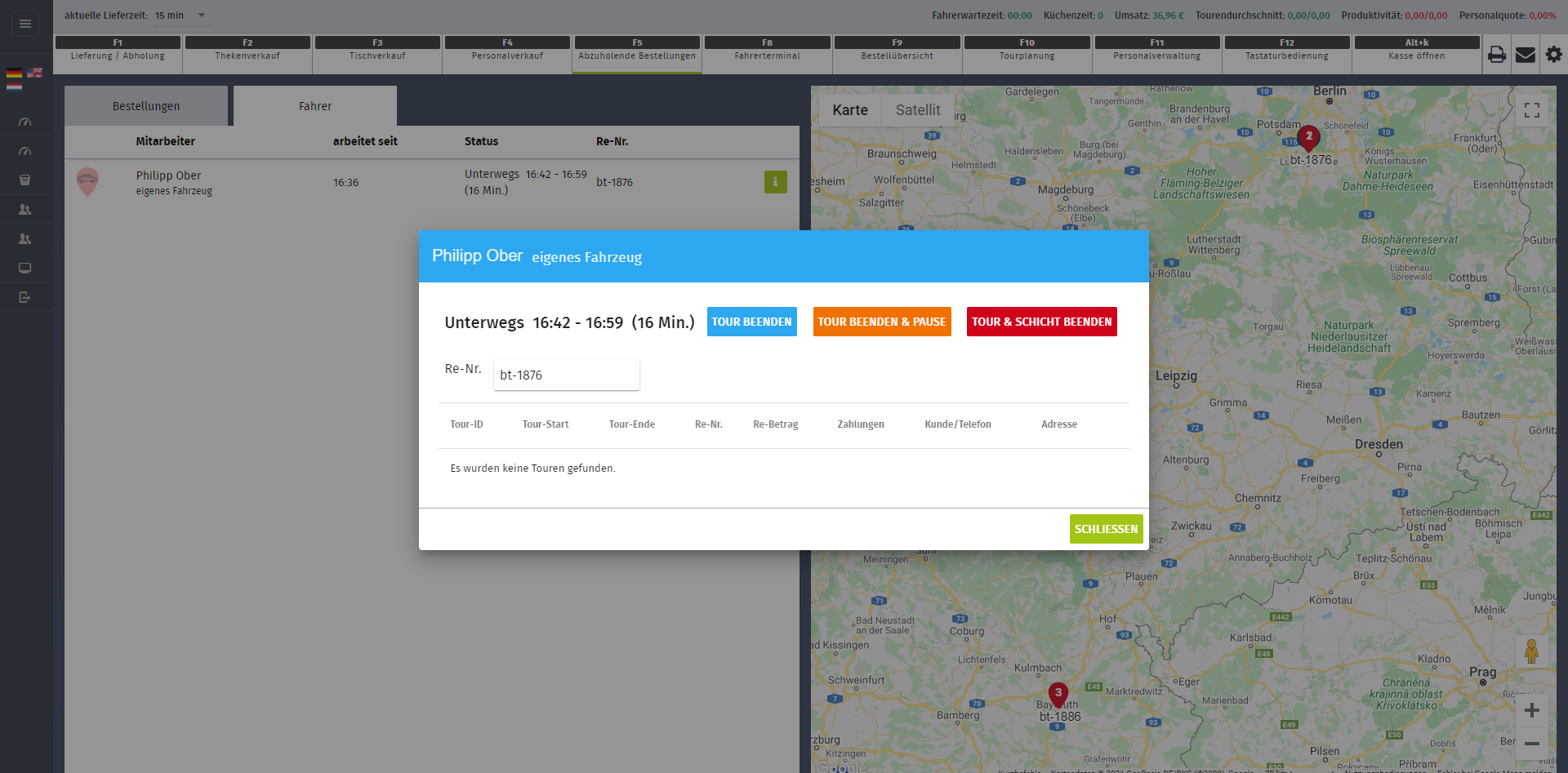Screen dimensions: 1568x773
Task: Open the upper users icon in sidebar
Action: pyautogui.click(x=25, y=210)
